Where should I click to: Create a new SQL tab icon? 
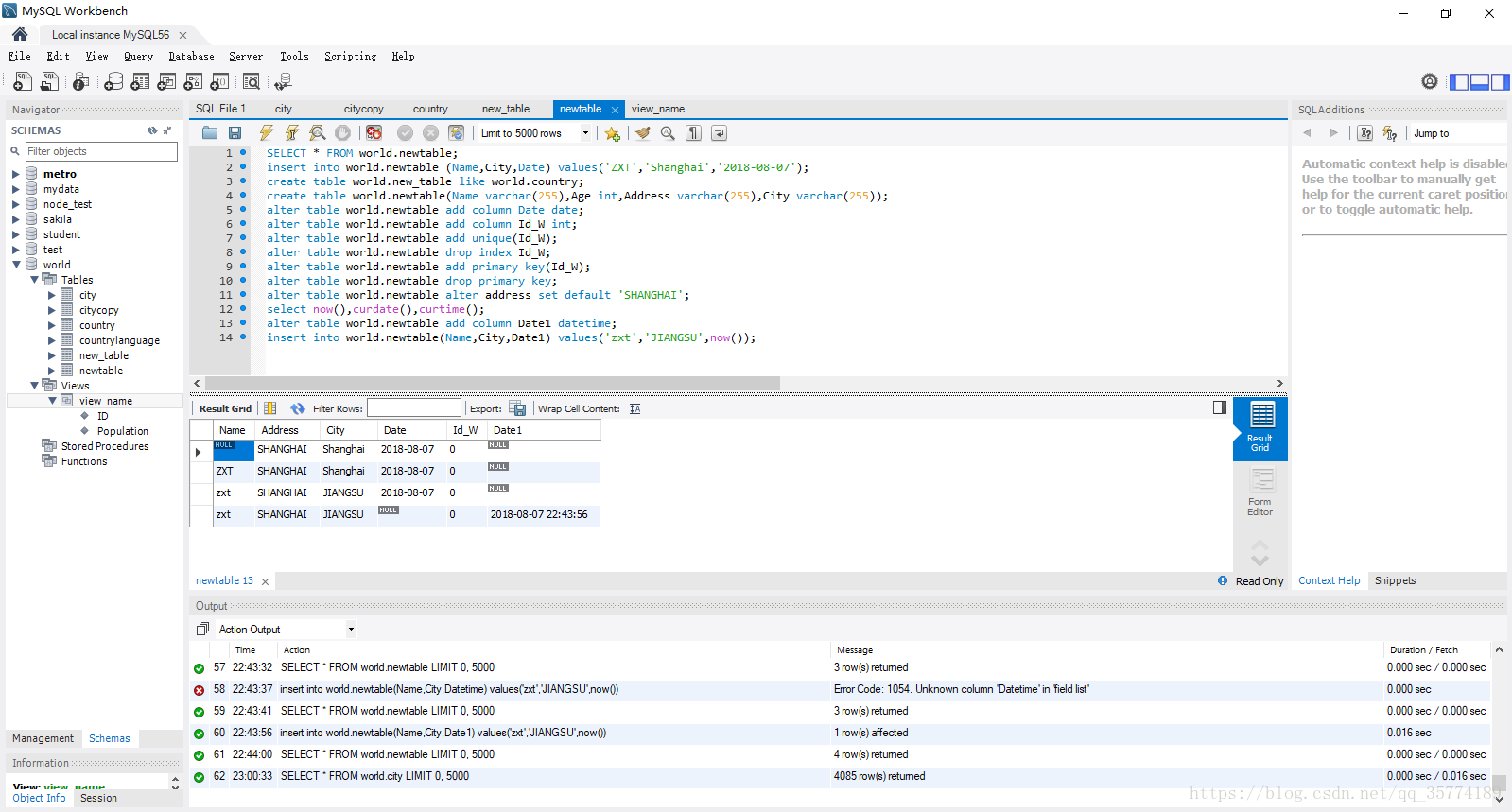pos(23,82)
